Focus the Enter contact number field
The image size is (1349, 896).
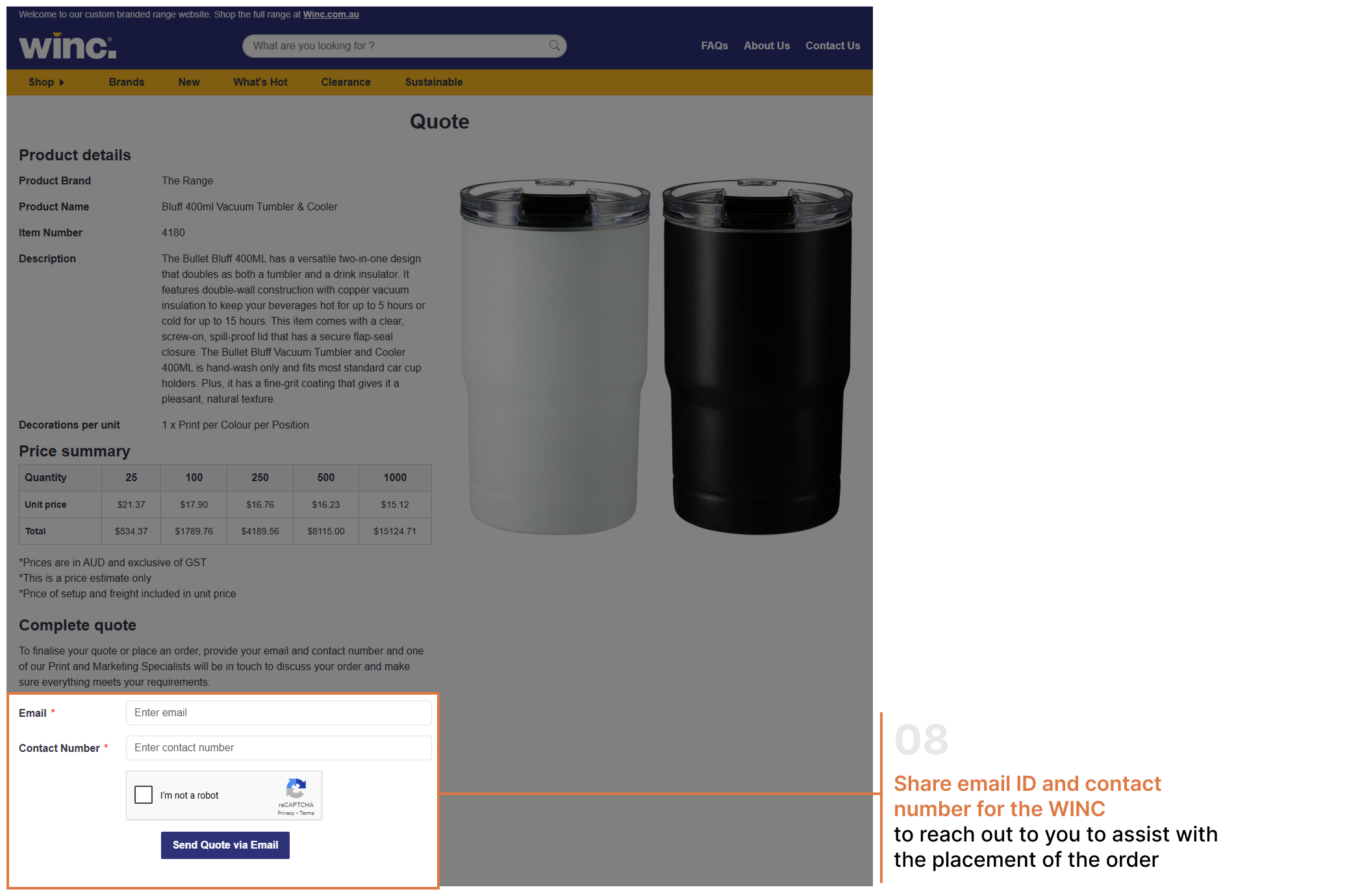(x=279, y=748)
